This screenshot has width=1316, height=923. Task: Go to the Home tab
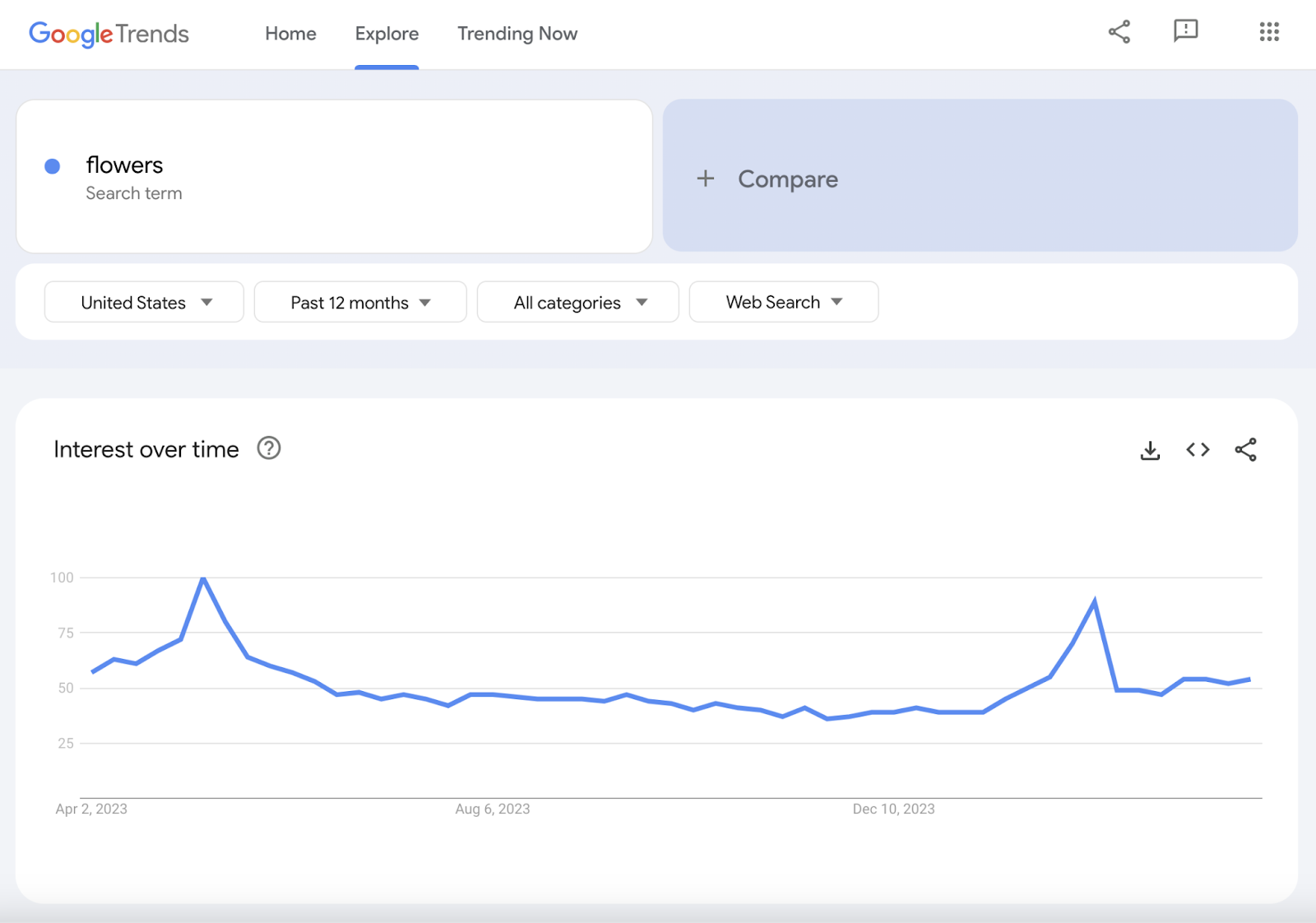tap(290, 34)
